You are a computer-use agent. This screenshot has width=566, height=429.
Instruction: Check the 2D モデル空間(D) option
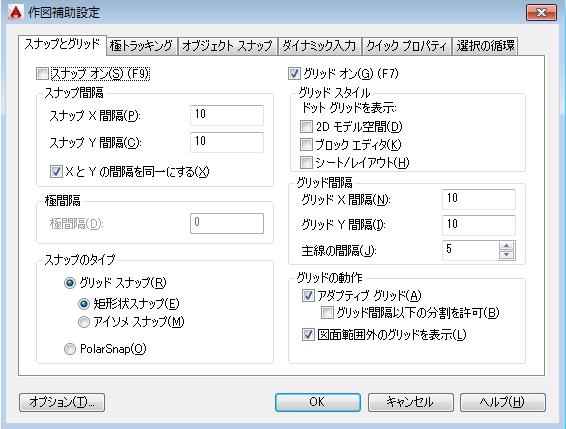[x=306, y=126]
